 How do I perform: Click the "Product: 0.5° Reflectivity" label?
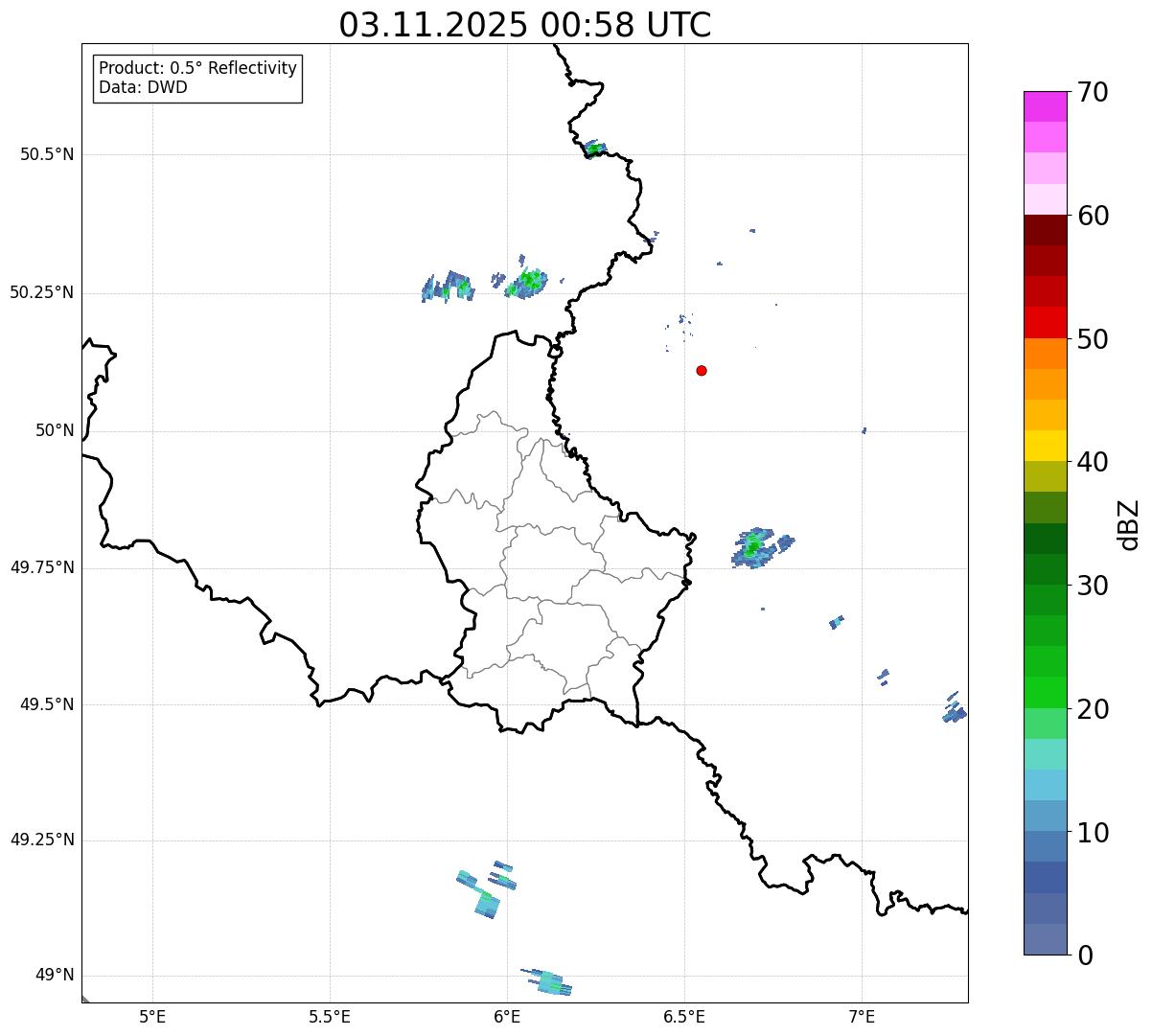[x=197, y=69]
